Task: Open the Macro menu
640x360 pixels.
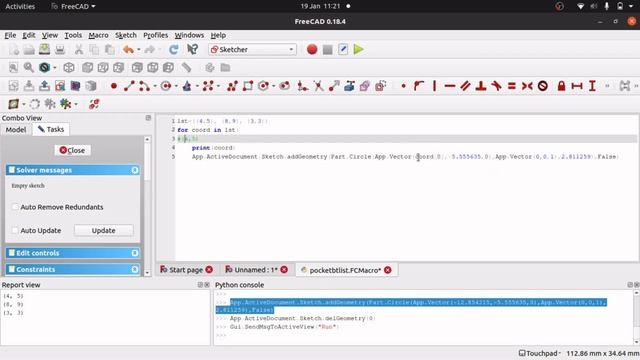Action: click(98, 35)
